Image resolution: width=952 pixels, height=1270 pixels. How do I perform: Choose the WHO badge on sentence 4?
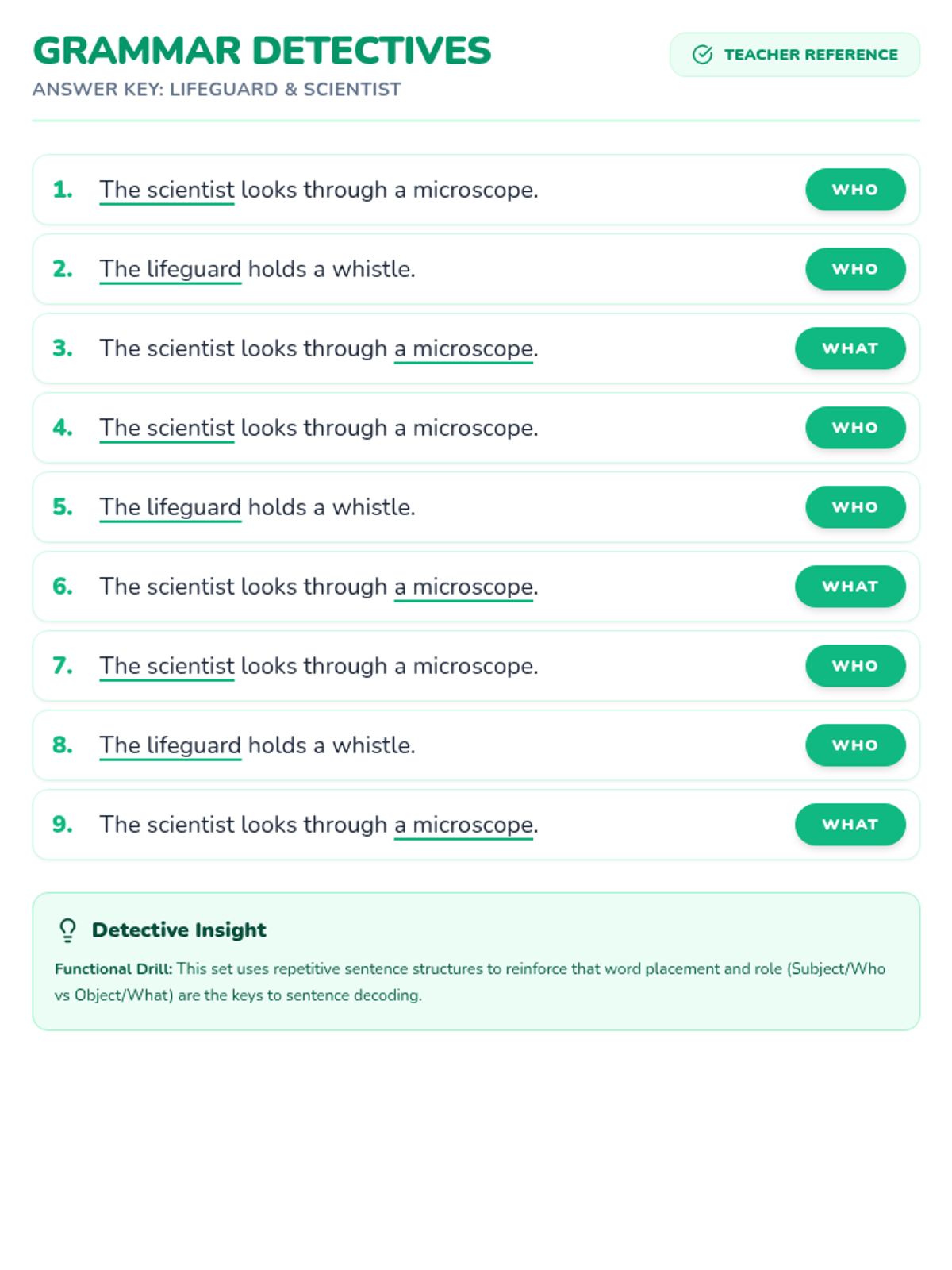pos(855,428)
